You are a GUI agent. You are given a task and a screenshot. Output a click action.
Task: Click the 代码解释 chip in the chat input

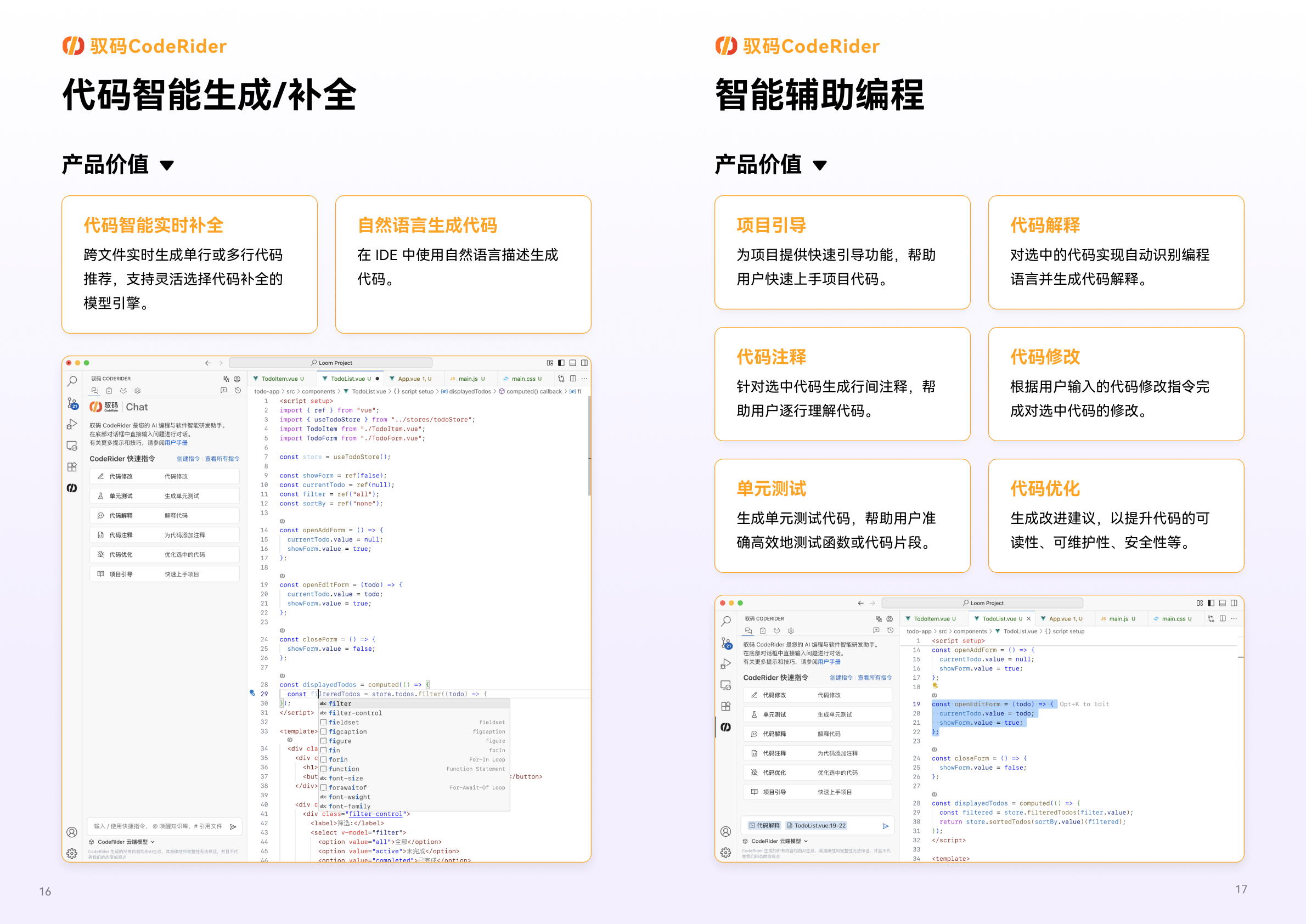tap(764, 826)
